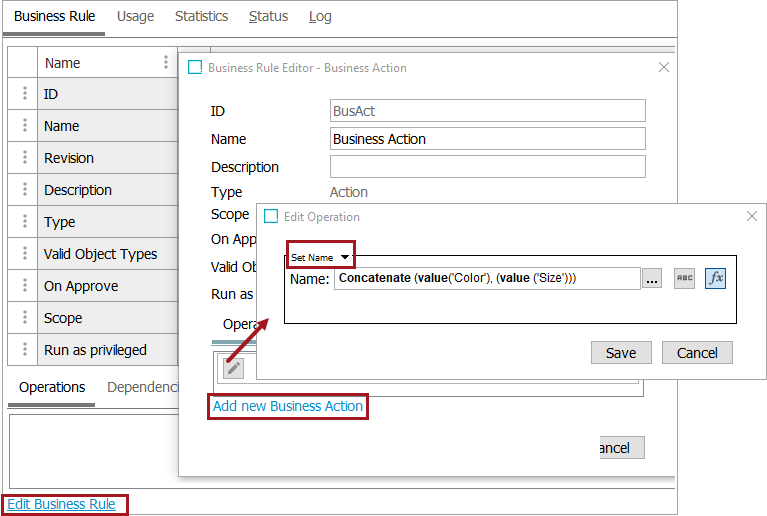Click the drag handle beside the Scope row

pos(24,318)
